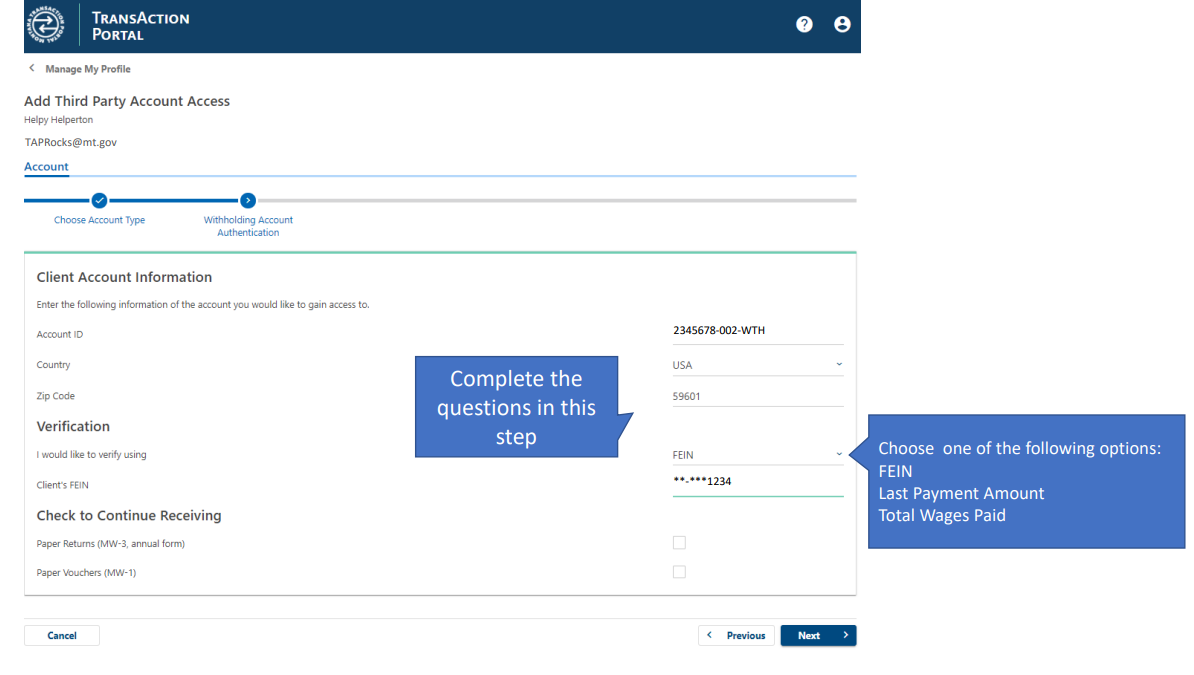Click the left chevron on the Previous button
The image size is (1194, 675).
[x=710, y=635]
